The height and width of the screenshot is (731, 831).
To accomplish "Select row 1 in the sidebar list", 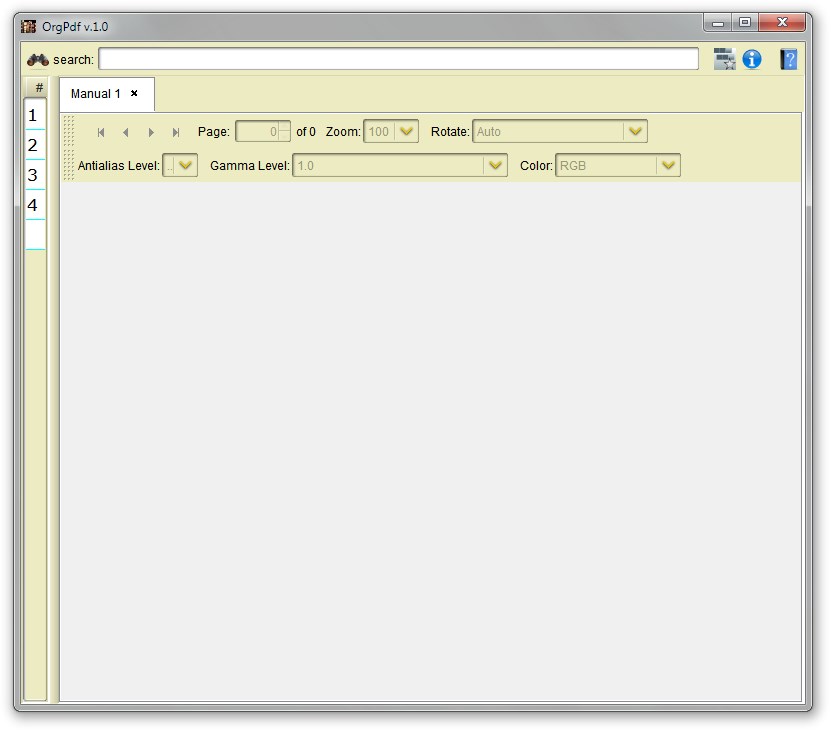I will (35, 115).
